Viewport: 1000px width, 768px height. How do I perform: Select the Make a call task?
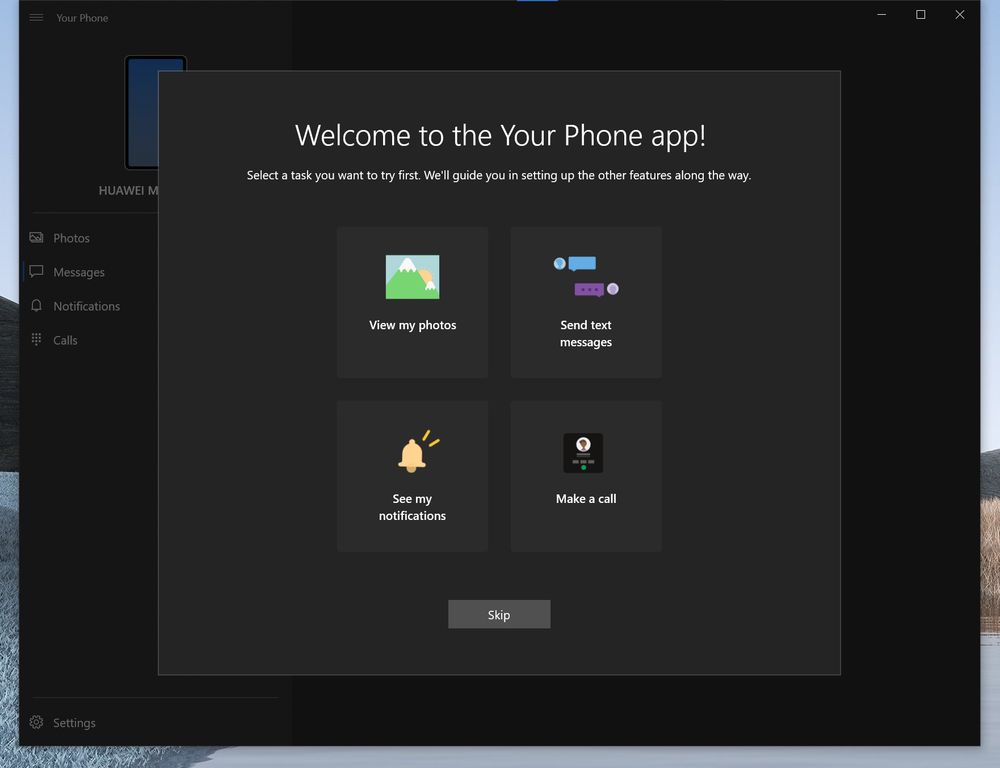click(x=586, y=476)
